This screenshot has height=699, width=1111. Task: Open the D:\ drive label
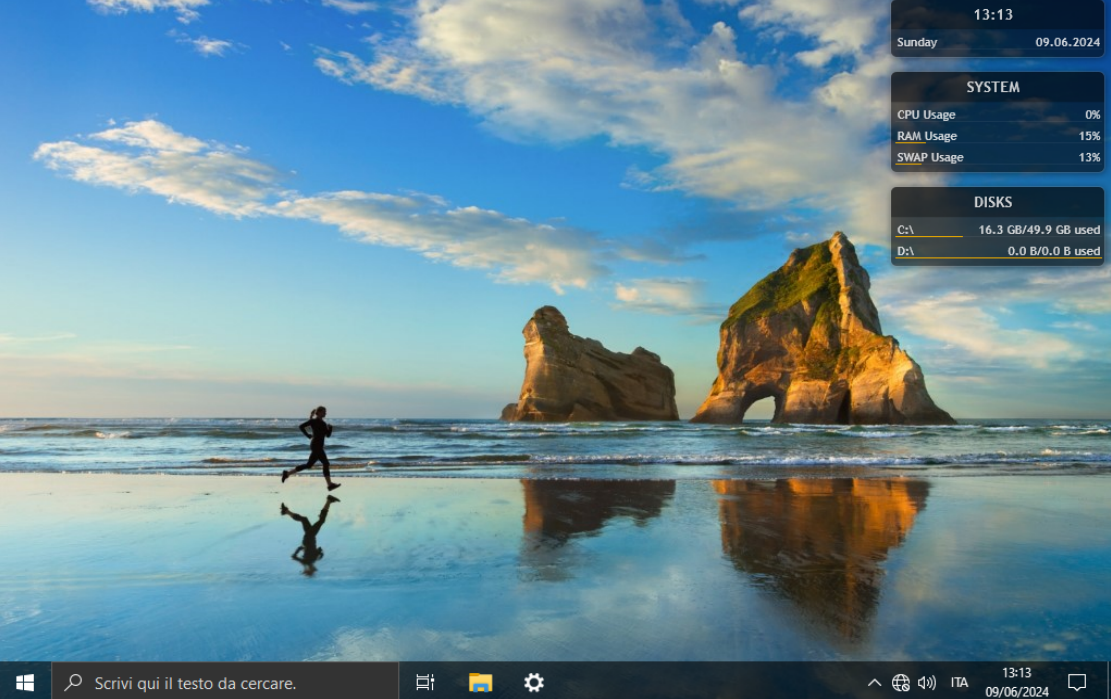tap(906, 250)
